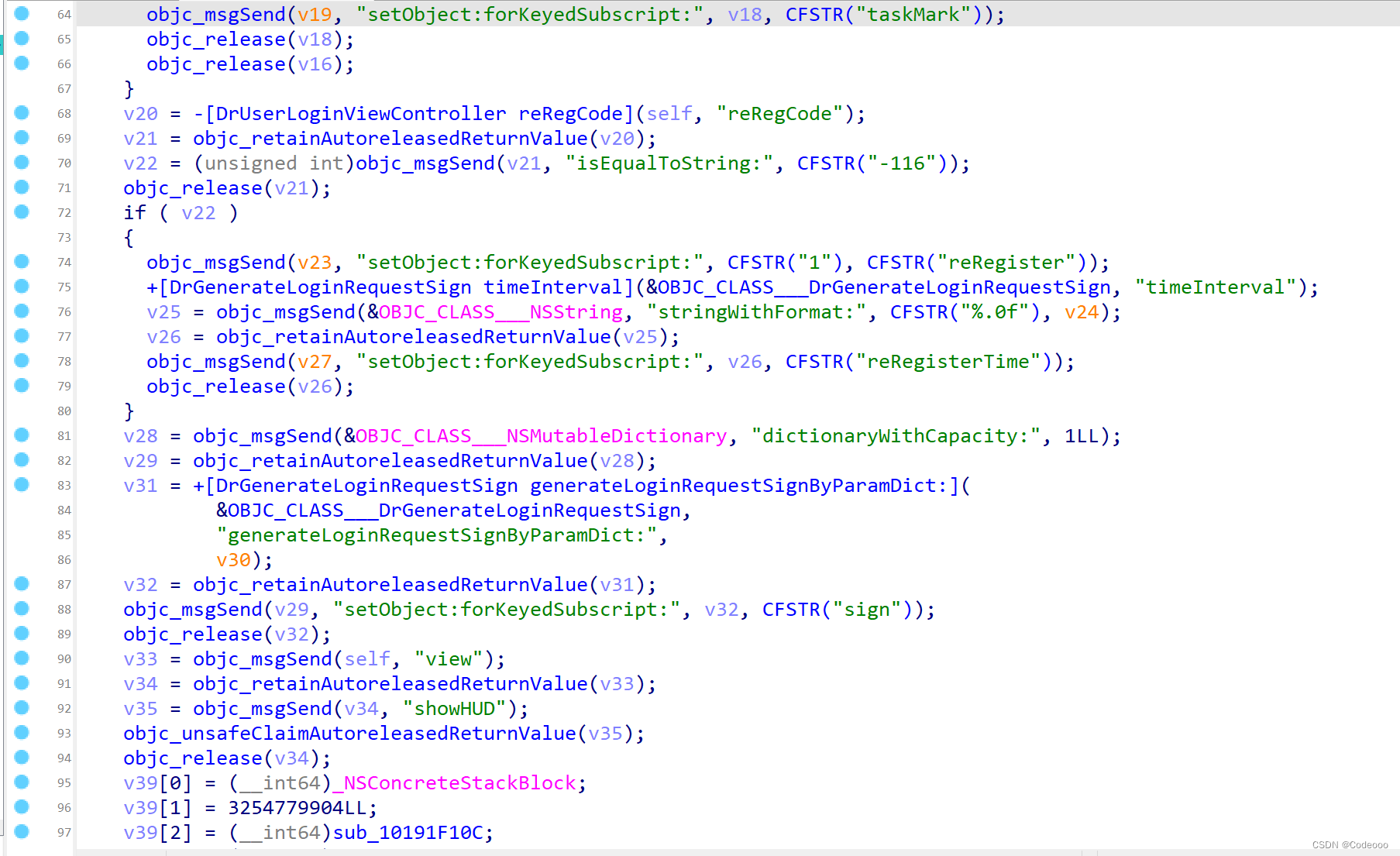Select variable v19 on line 64
Viewport: 1400px width, 856px height.
pyautogui.click(x=315, y=15)
